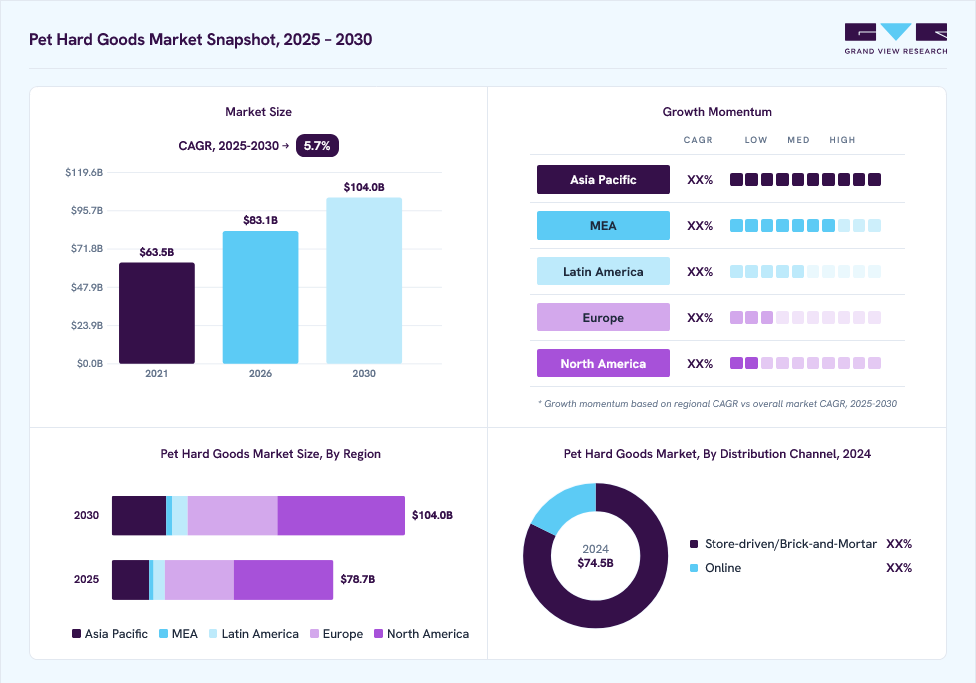Click the MEA legend swatch
This screenshot has height=683, width=976.
click(x=164, y=634)
